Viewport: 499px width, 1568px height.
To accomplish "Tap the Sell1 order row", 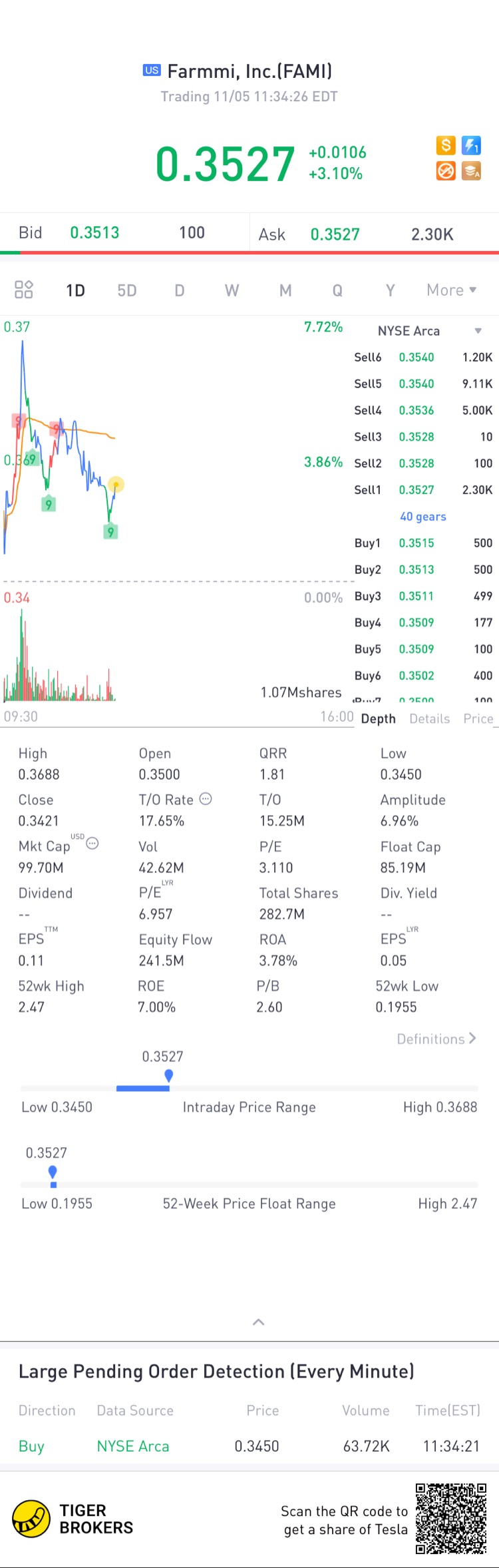I will (423, 490).
